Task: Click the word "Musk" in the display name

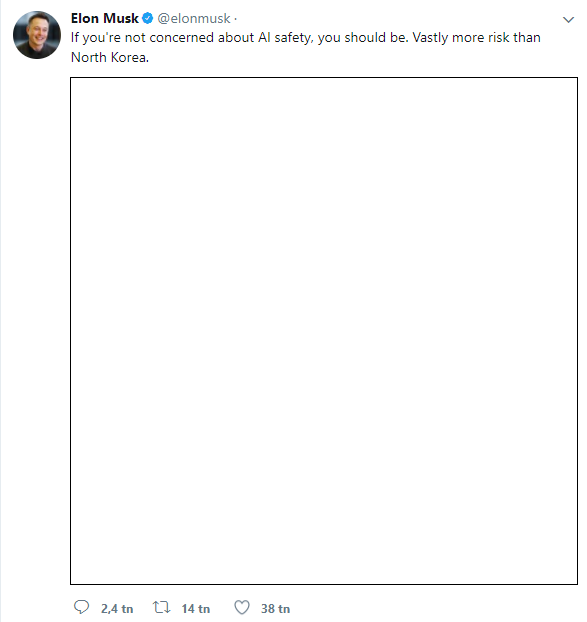Action: point(121,18)
